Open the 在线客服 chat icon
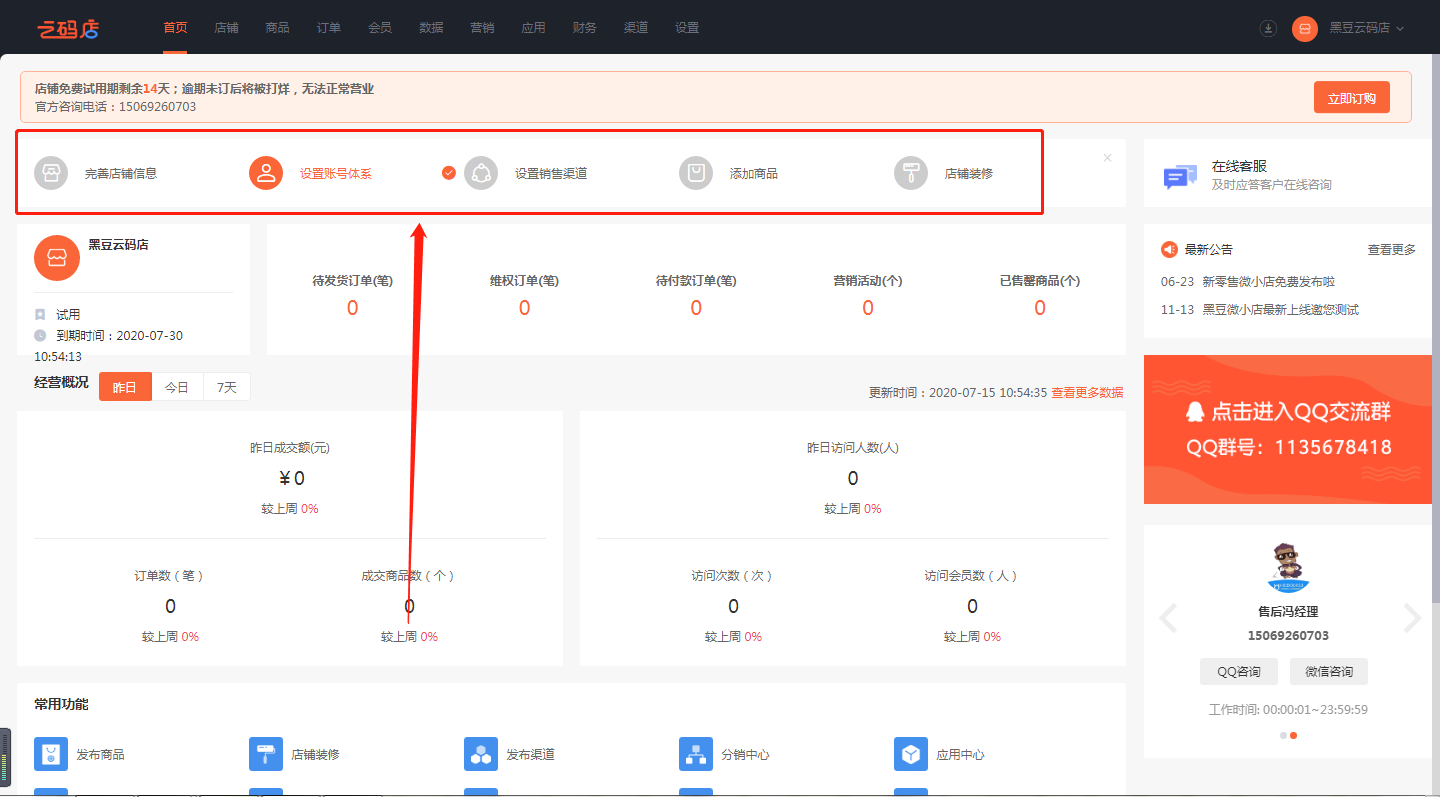Image resolution: width=1440 pixels, height=797 pixels. point(1180,177)
